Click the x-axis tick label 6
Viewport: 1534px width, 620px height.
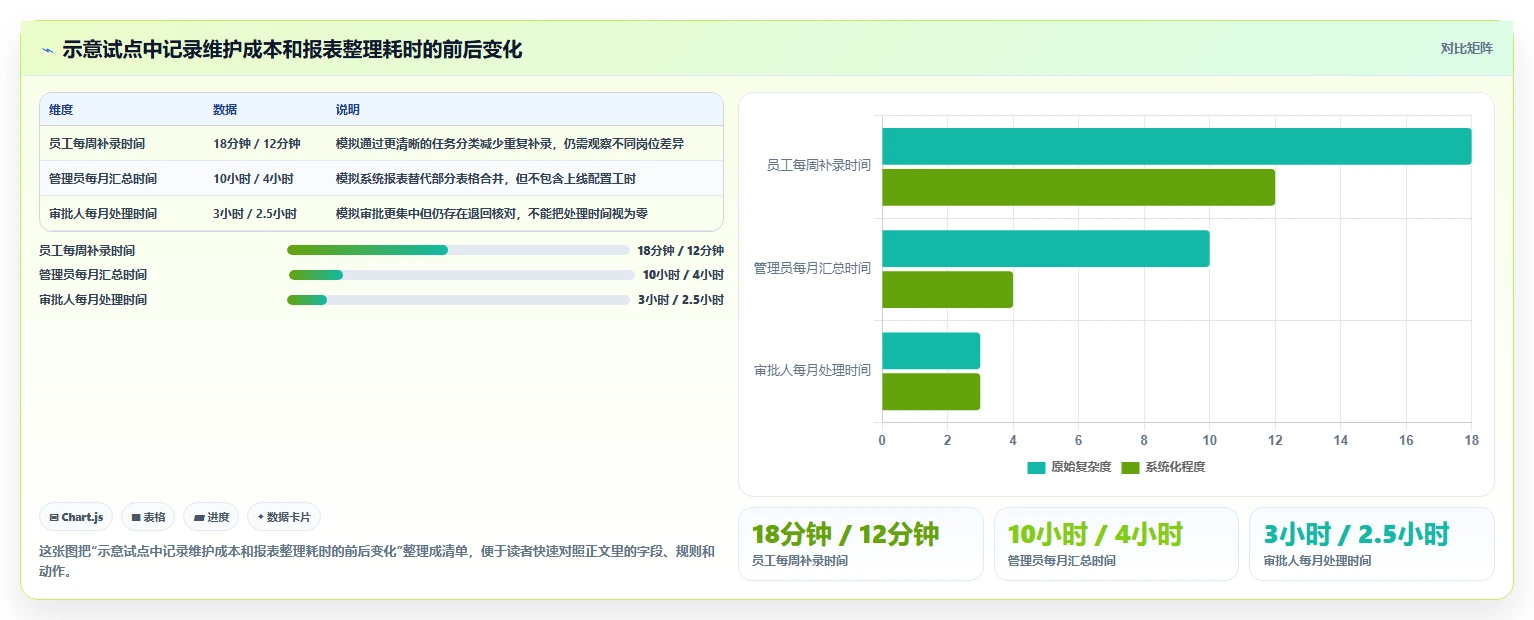[1078, 441]
